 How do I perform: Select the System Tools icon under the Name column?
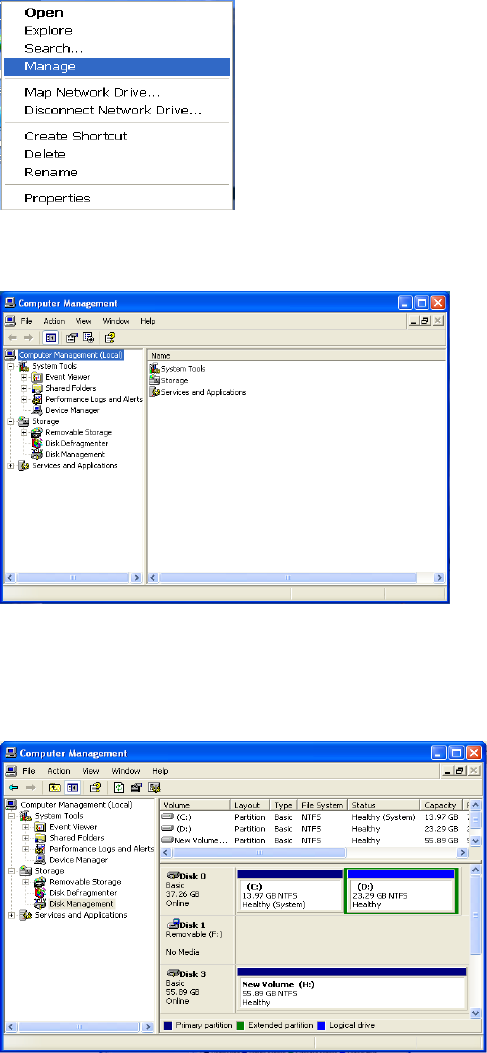[154, 369]
